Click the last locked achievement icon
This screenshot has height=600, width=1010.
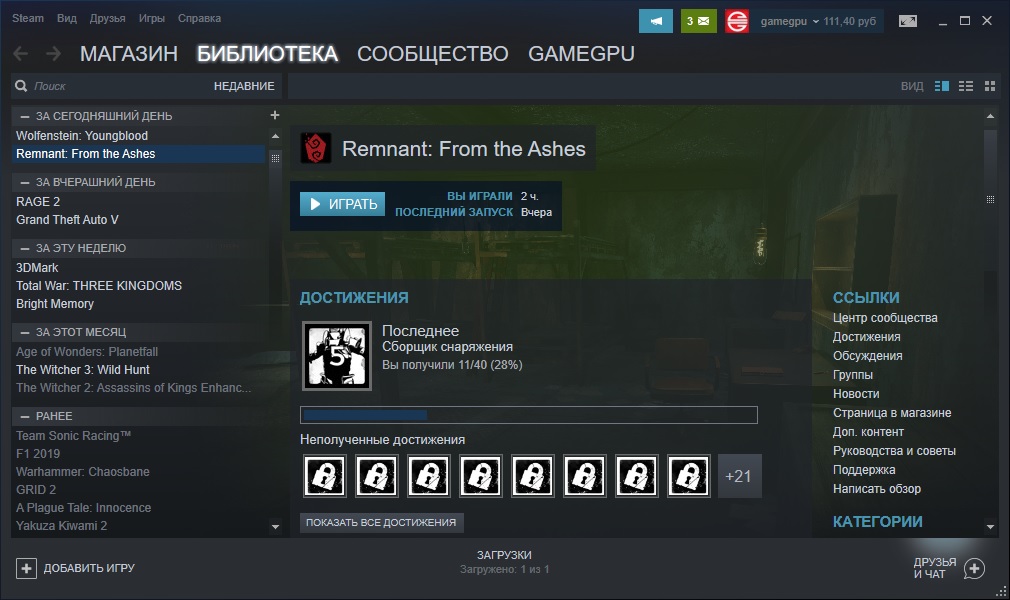click(689, 476)
